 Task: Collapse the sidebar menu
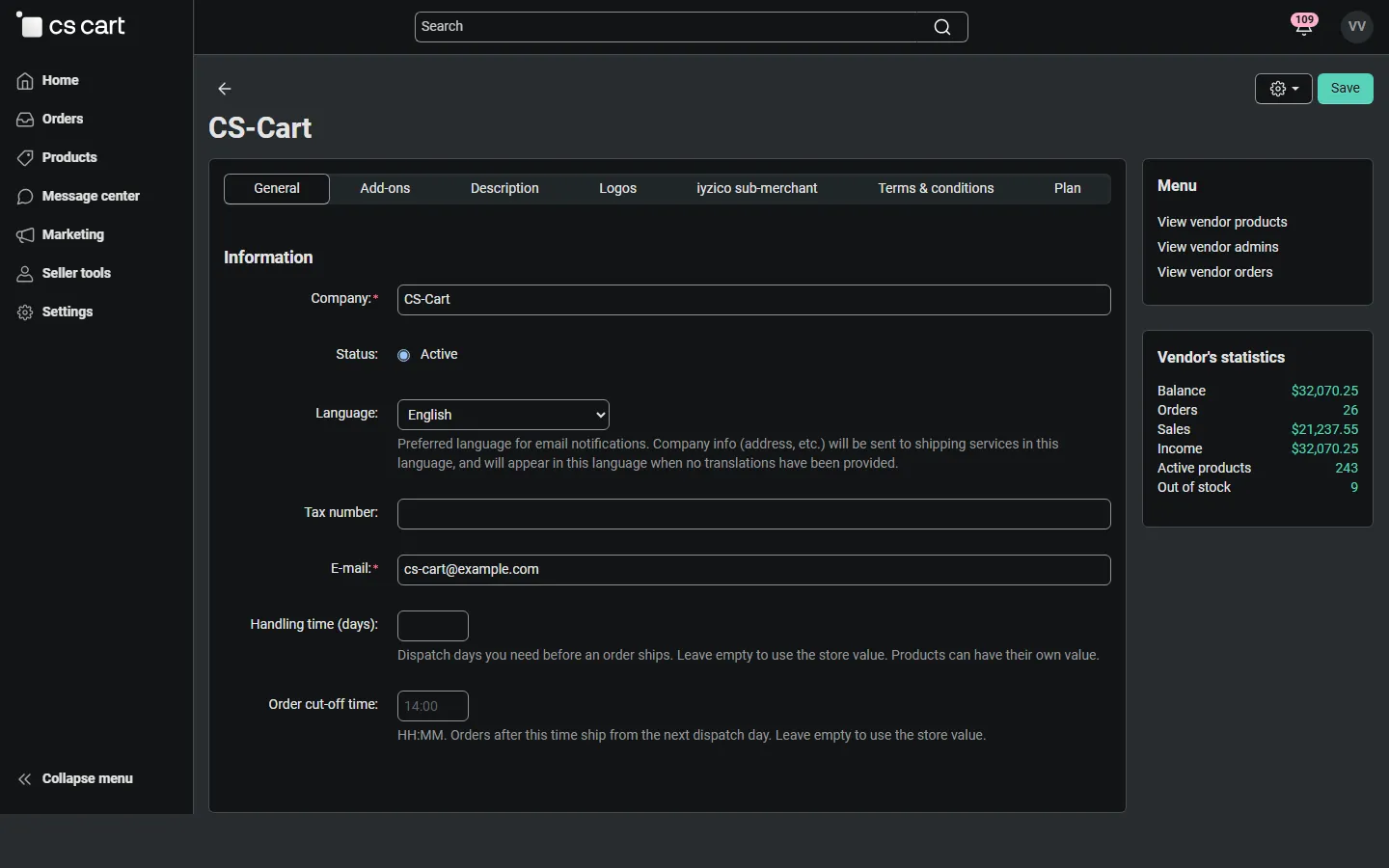pyautogui.click(x=75, y=779)
